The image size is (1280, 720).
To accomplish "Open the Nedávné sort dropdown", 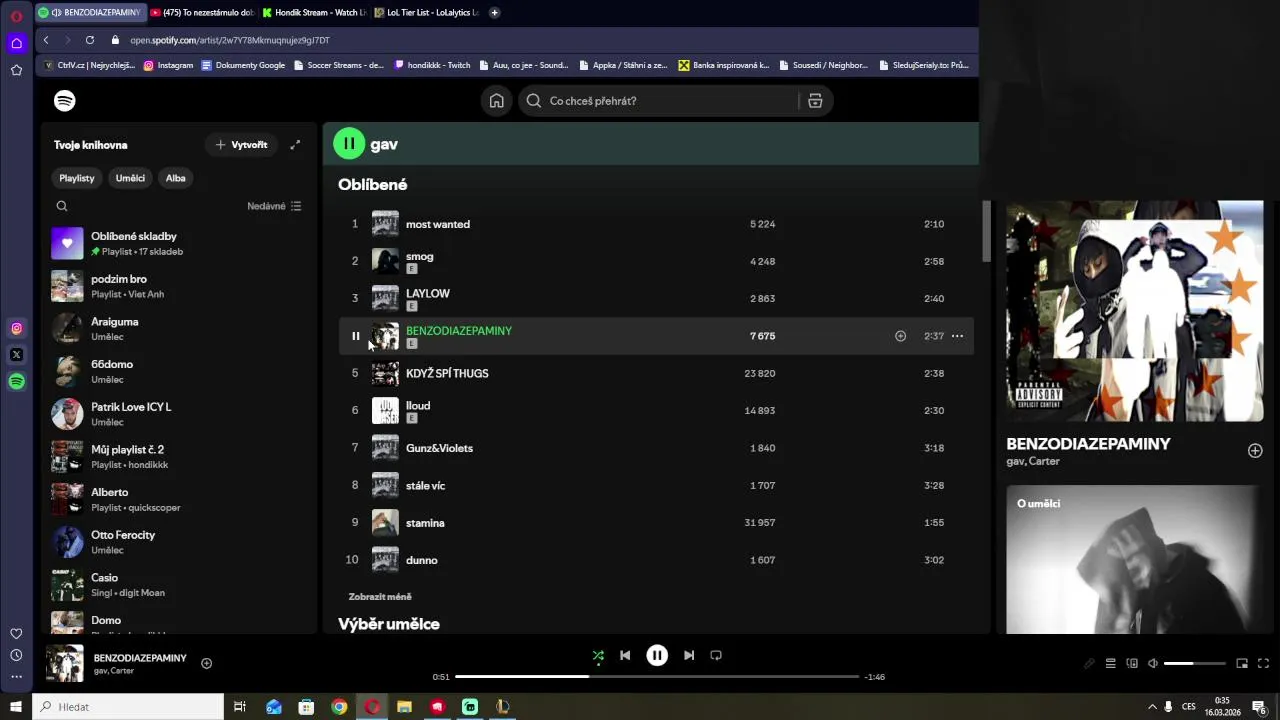I will click(274, 206).
